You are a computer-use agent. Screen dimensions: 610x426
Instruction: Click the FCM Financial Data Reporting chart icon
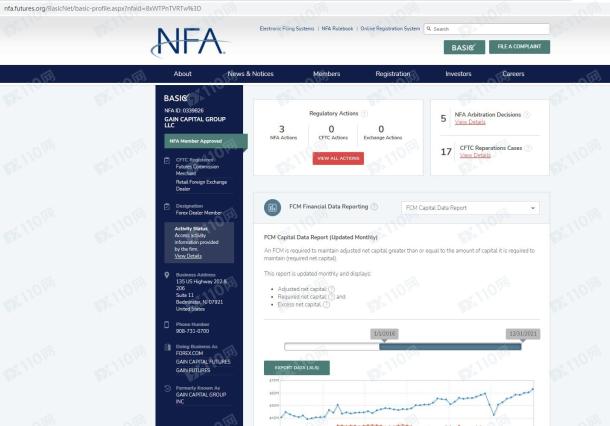[272, 207]
